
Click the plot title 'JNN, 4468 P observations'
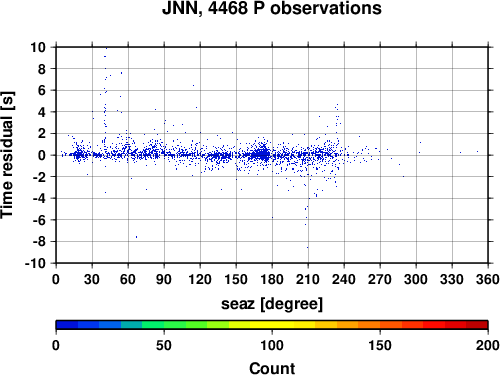(x=272, y=8)
